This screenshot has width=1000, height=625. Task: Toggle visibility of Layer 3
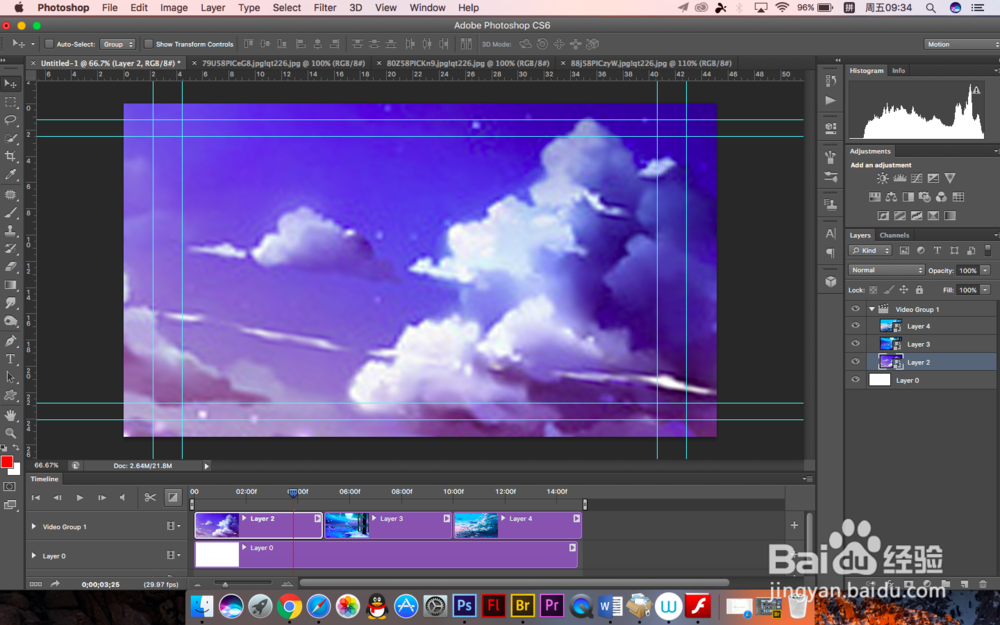(855, 344)
